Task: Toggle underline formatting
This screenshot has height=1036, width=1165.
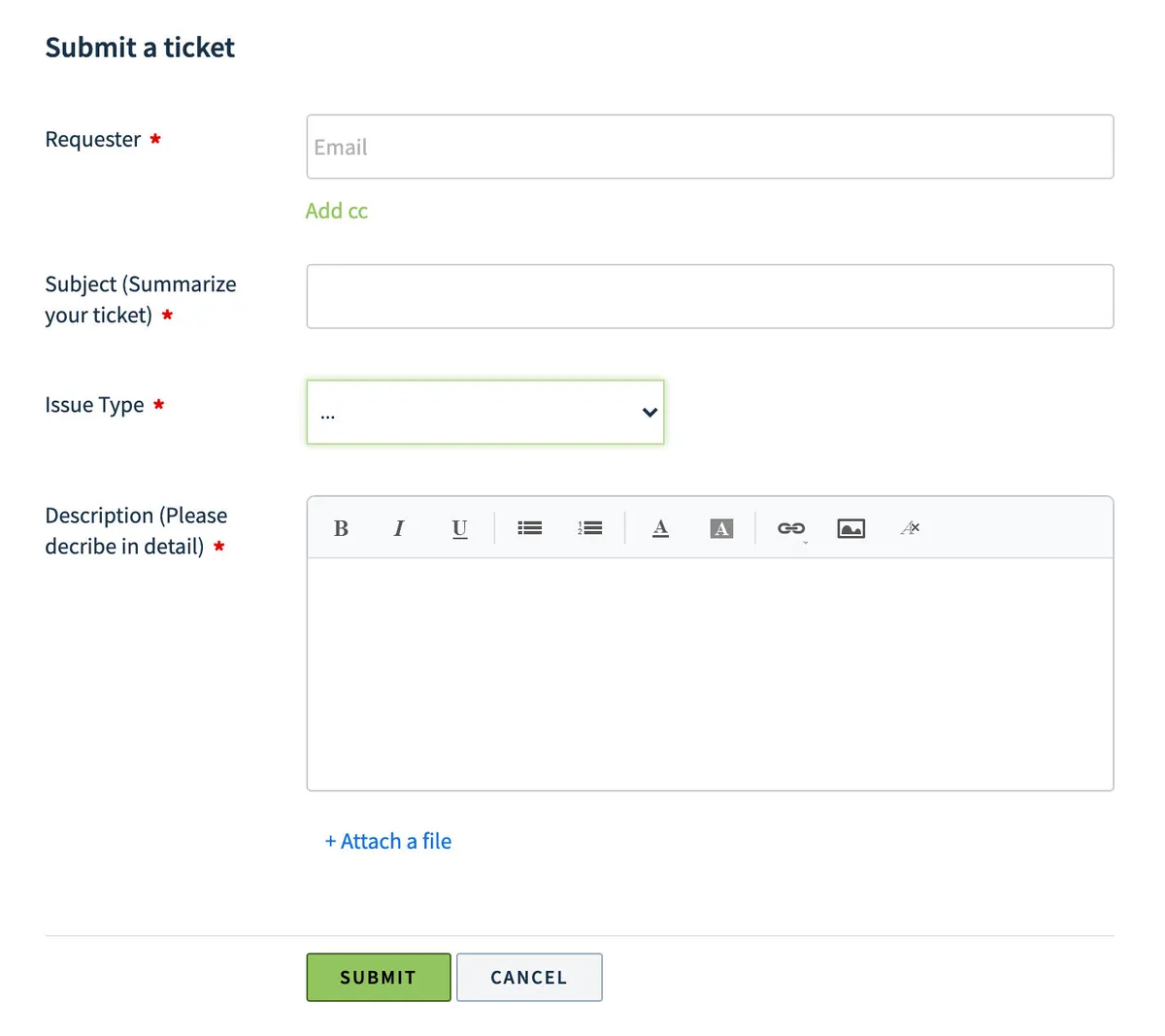Action: (x=459, y=528)
